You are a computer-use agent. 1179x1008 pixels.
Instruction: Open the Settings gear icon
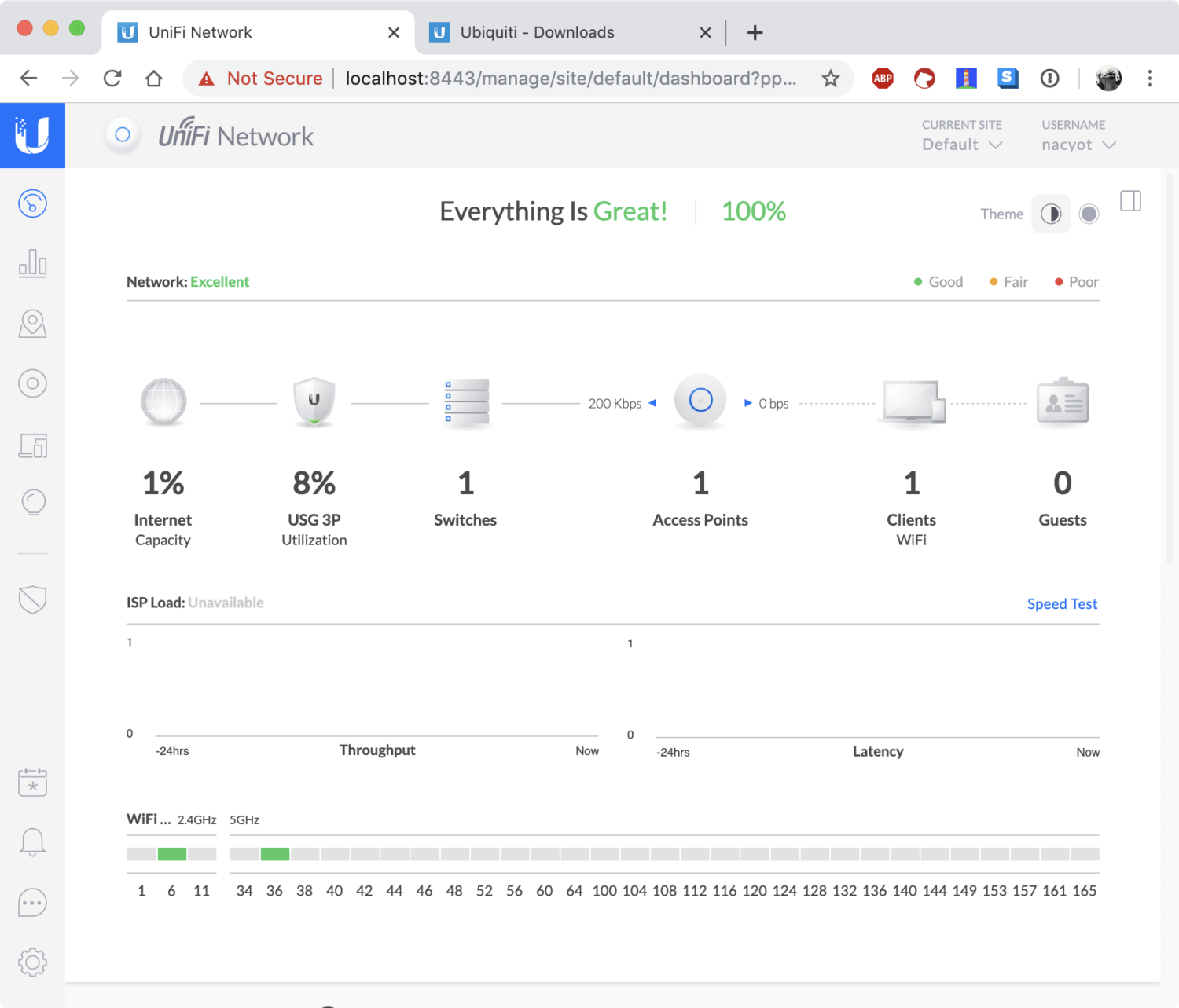tap(32, 962)
